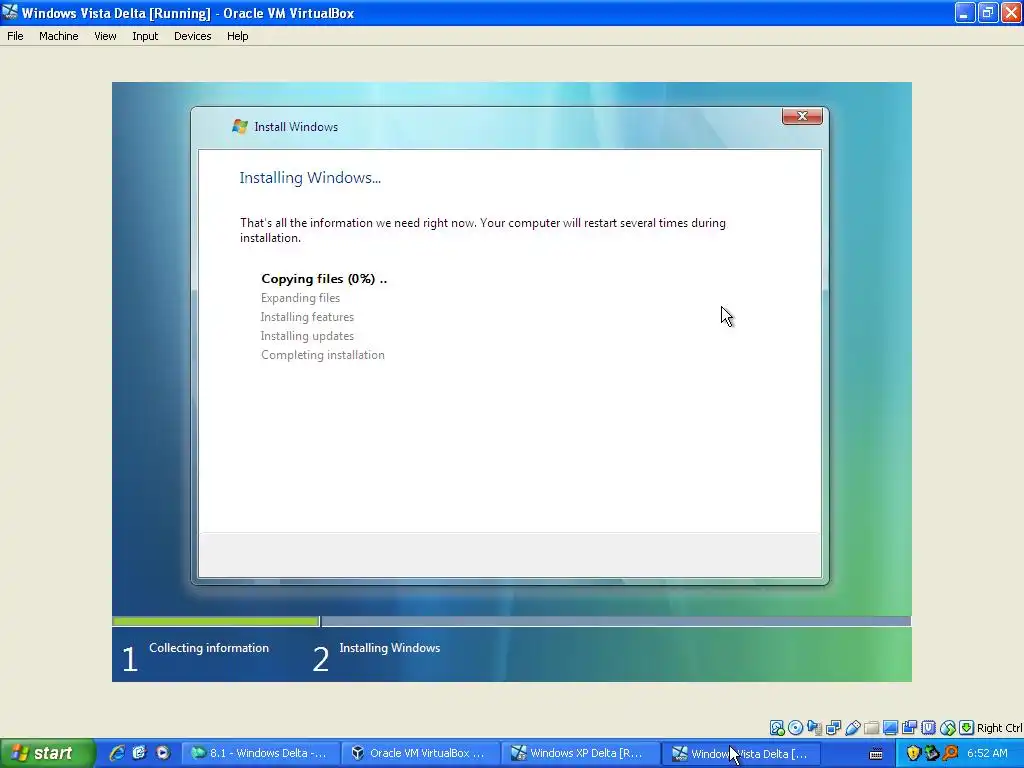1024x768 pixels.
Task: Open the Devices menu
Action: click(x=192, y=36)
